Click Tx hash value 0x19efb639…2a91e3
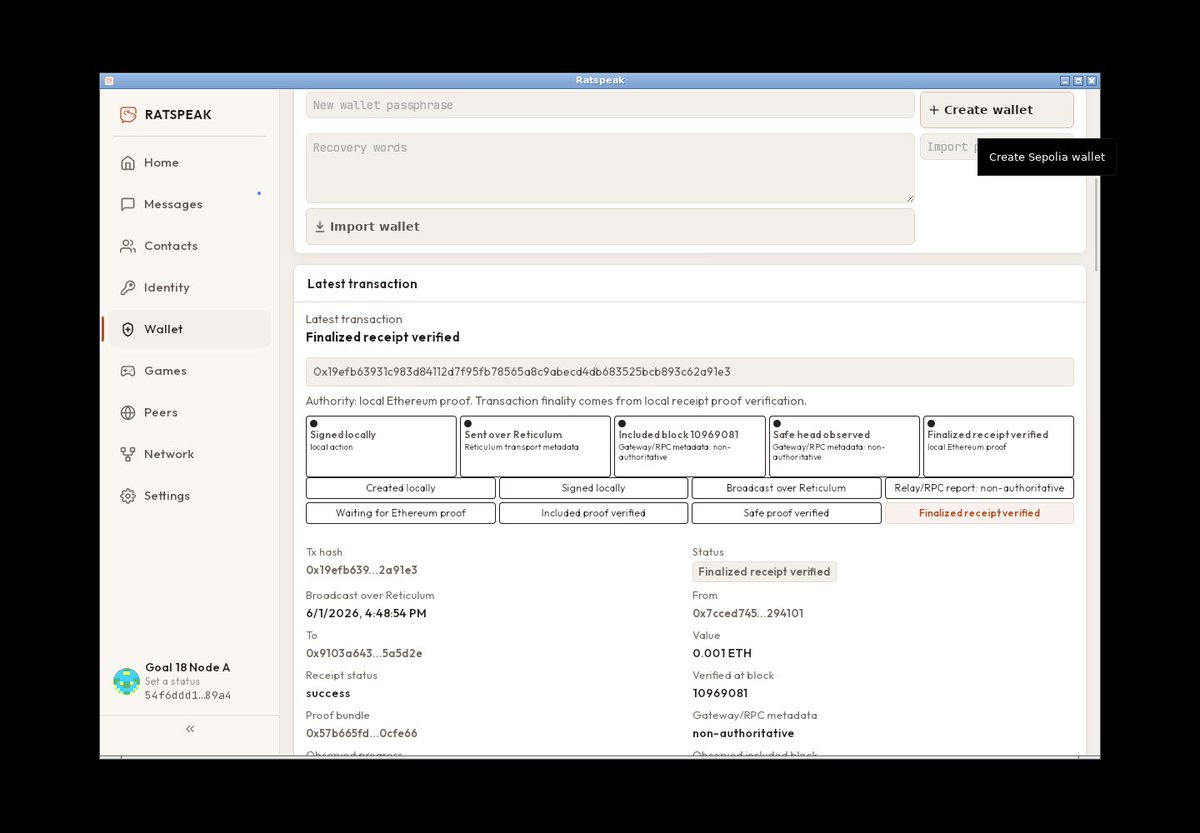 point(361,570)
